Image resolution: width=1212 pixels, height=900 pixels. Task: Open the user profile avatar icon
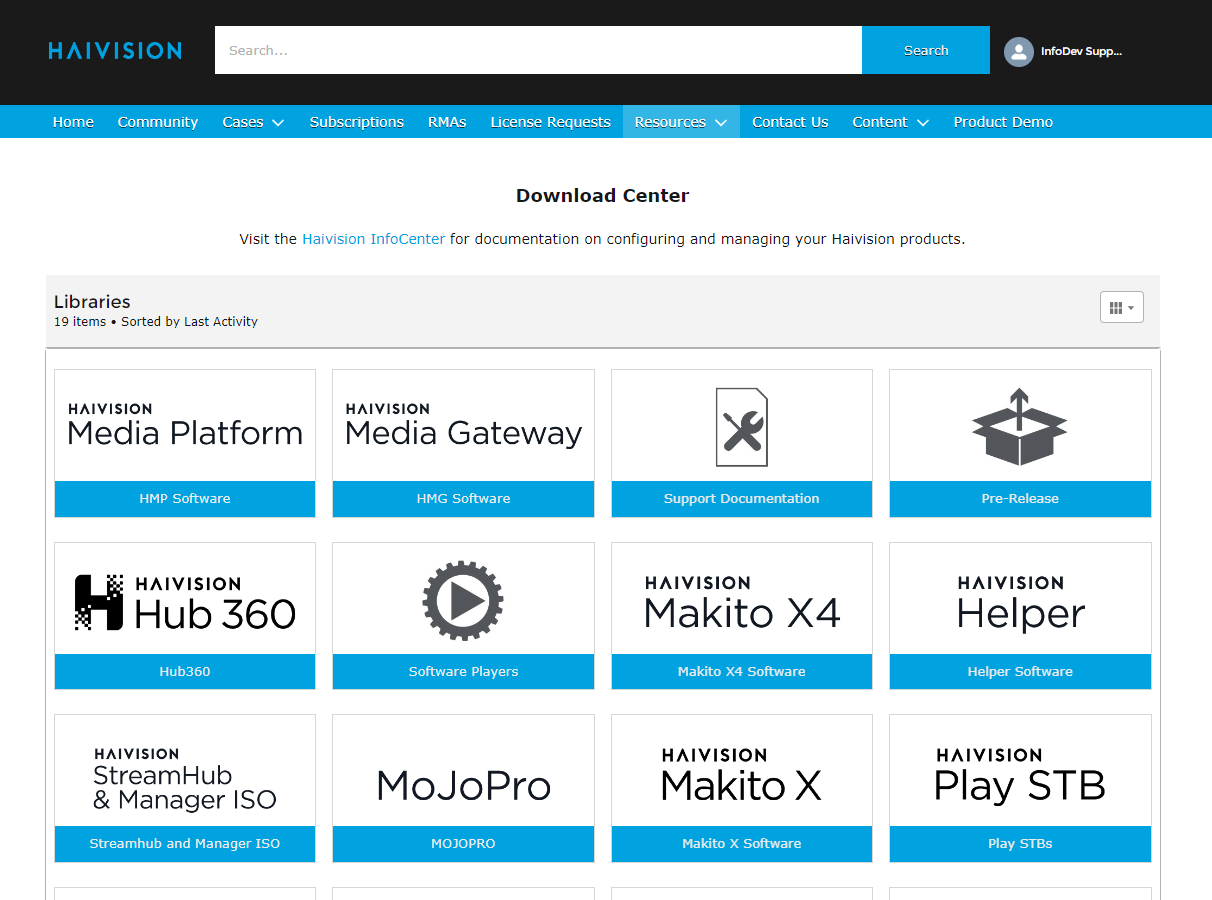tap(1018, 52)
